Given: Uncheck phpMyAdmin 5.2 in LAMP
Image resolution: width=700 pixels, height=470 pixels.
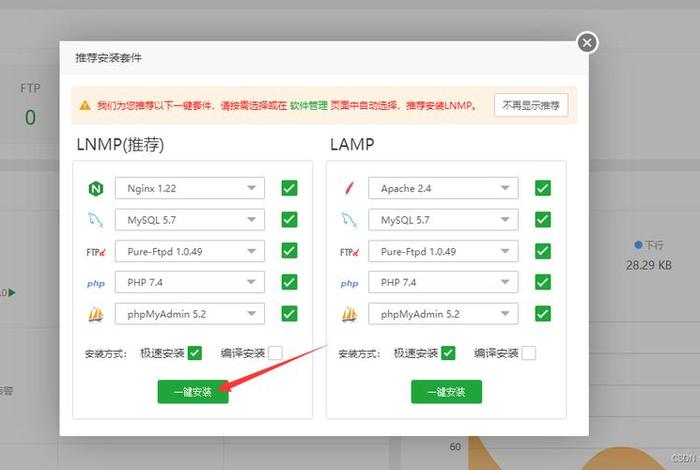Looking at the screenshot, I should click(543, 313).
